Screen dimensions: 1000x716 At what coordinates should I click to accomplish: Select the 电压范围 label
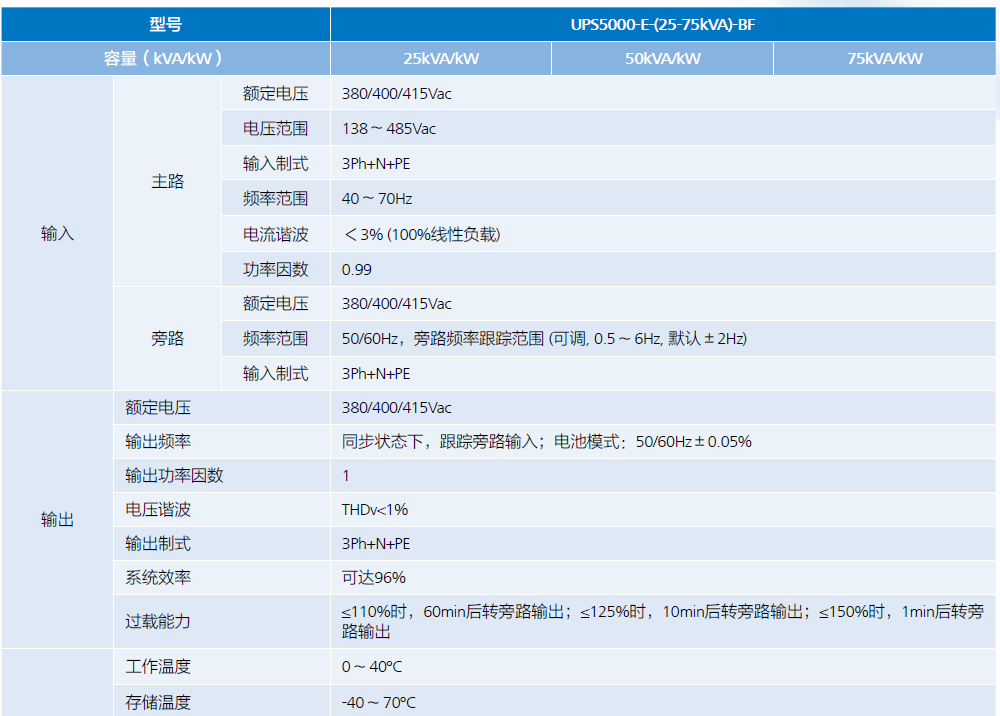tap(276, 129)
